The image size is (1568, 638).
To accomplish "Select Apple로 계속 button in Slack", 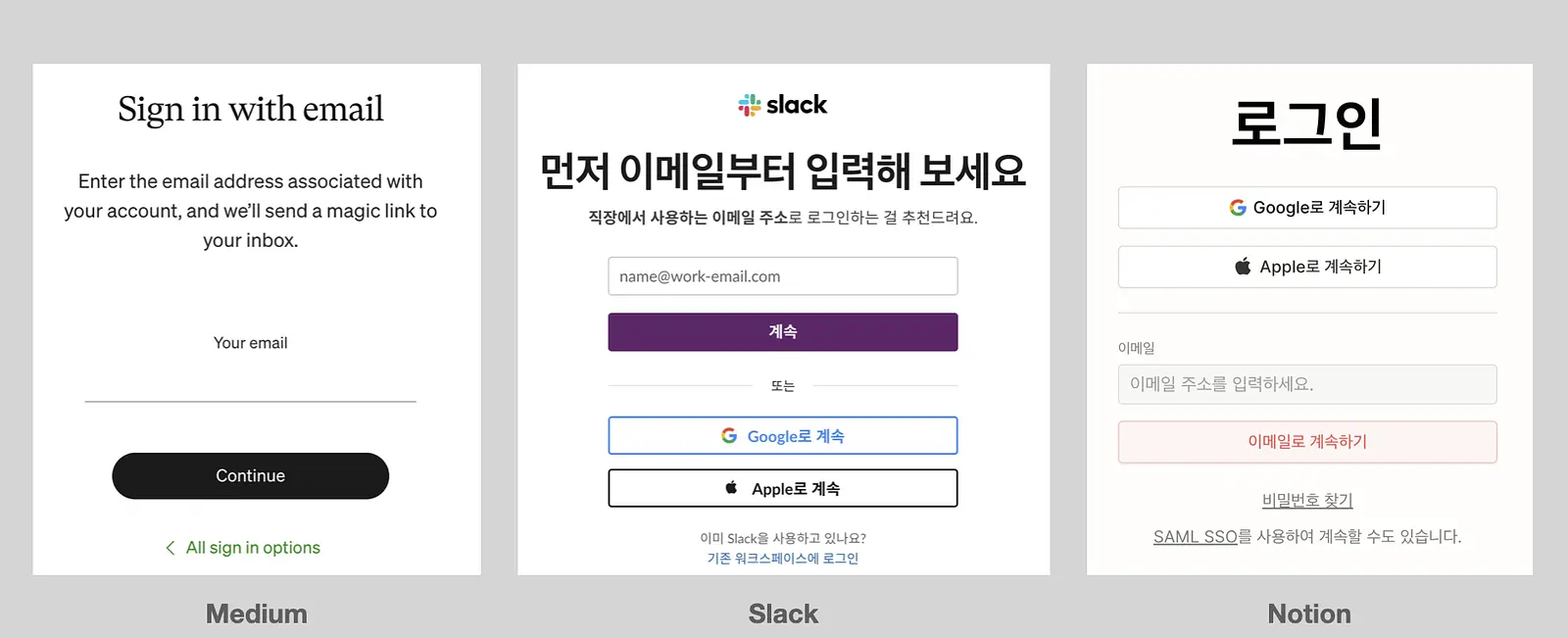I will tap(782, 488).
